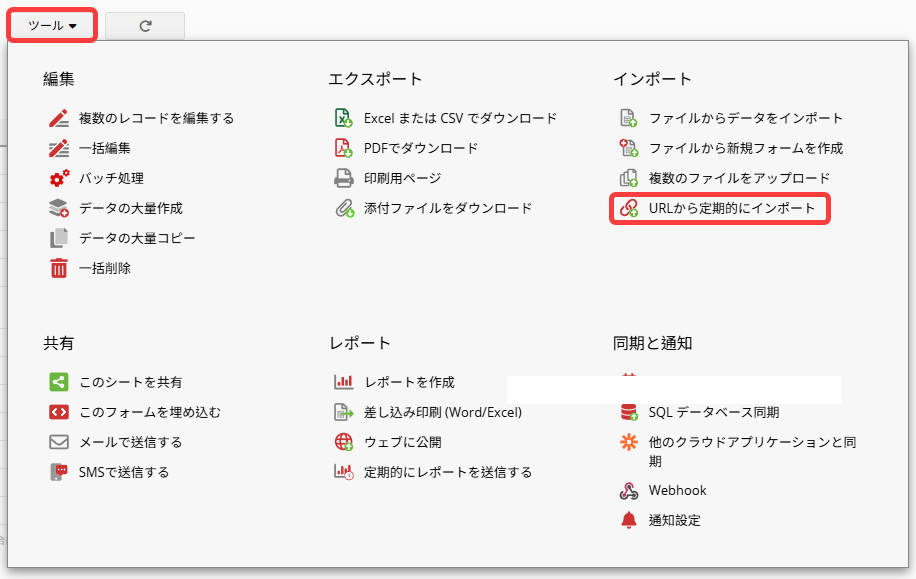Click 複数のファイルをアップロード text
The image size is (916, 579).
click(740, 179)
